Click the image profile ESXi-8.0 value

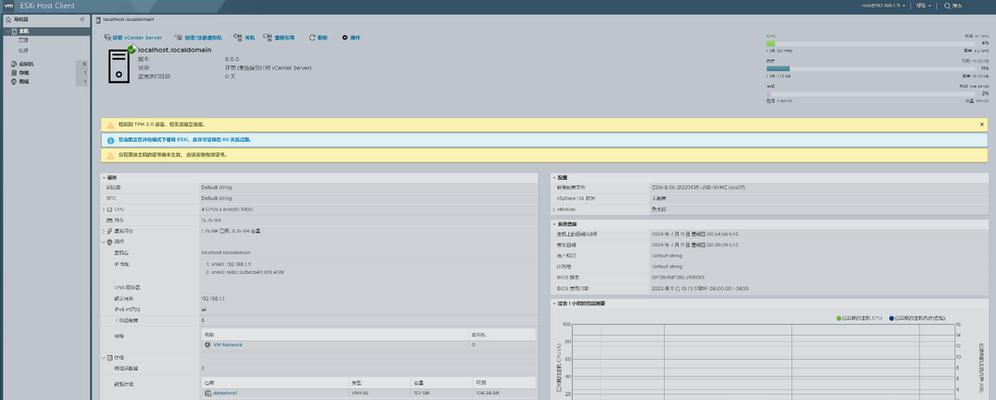(x=699, y=187)
